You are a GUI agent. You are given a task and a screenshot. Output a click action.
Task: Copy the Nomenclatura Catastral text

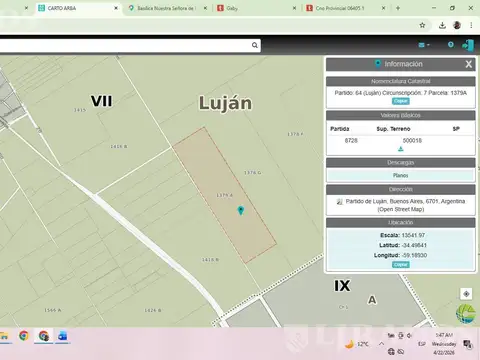pos(400,101)
